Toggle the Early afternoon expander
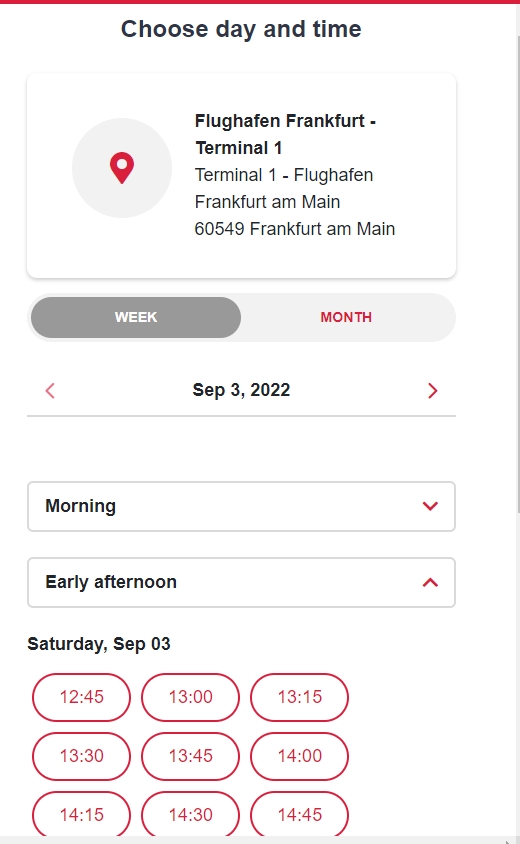The image size is (520, 844). click(242, 582)
